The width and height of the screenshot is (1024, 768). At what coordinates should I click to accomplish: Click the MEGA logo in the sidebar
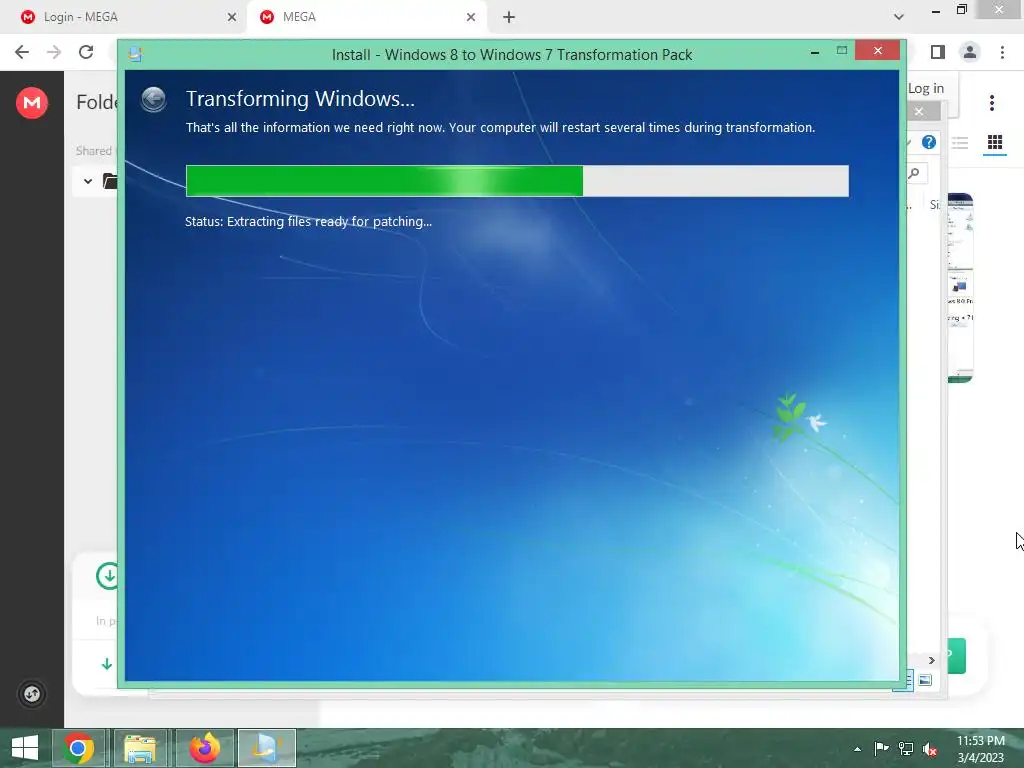click(32, 103)
